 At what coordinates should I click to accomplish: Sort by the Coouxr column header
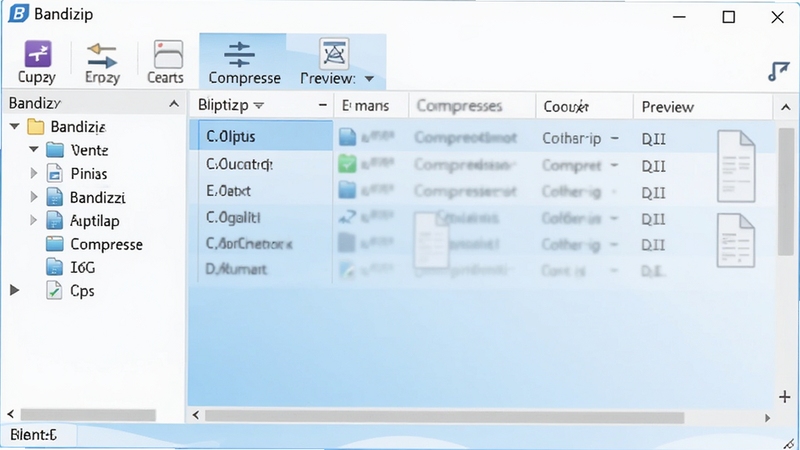tap(566, 106)
